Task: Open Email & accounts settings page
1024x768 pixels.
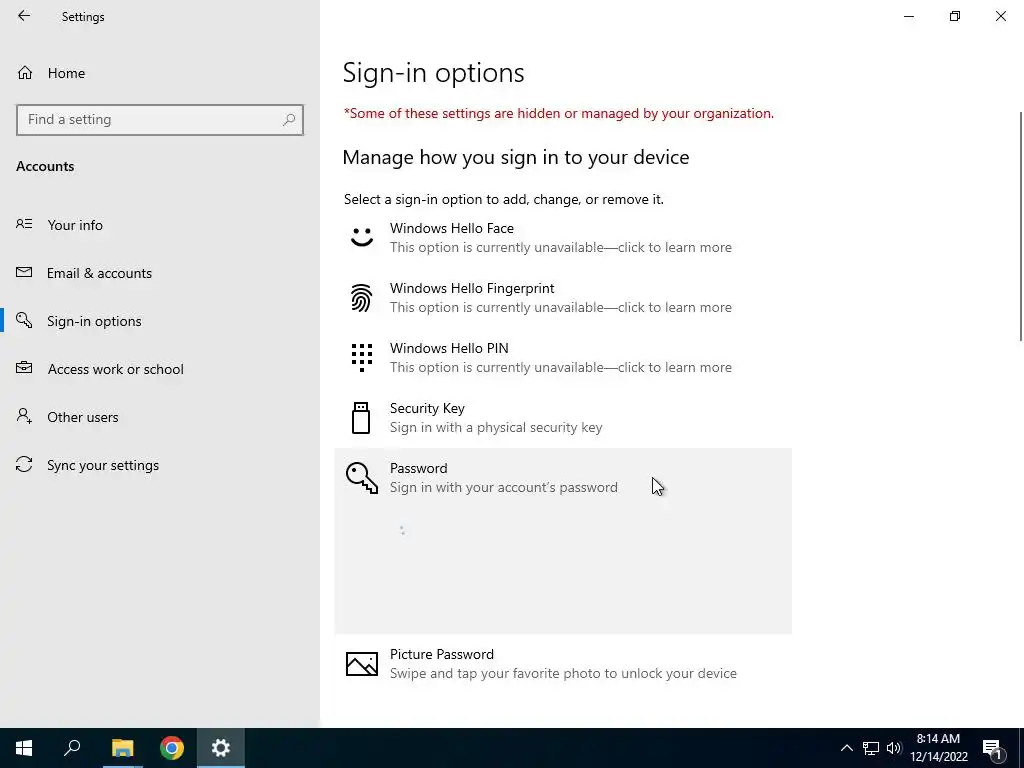Action: 160,273
